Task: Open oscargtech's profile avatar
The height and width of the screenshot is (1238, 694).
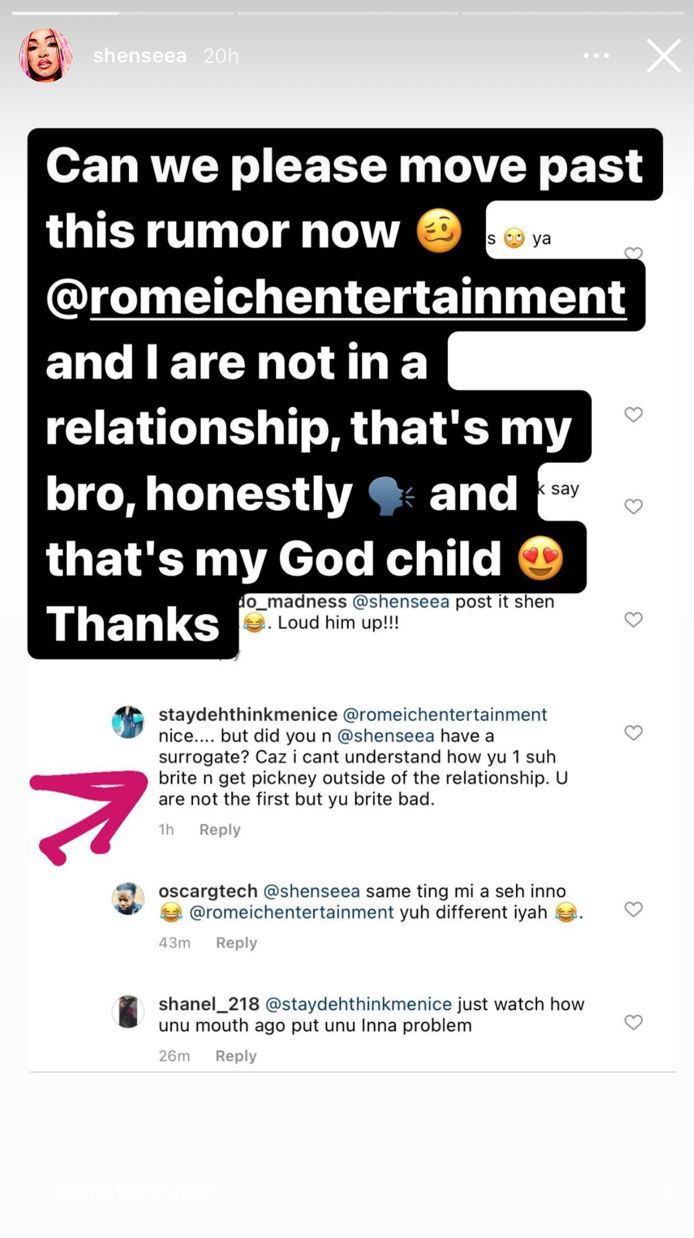Action: pyautogui.click(x=128, y=898)
